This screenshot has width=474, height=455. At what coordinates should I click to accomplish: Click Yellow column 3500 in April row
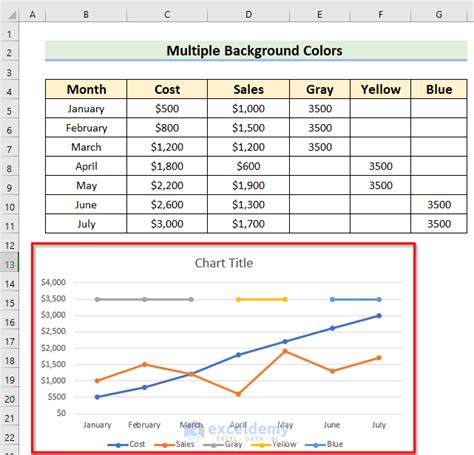coord(380,166)
